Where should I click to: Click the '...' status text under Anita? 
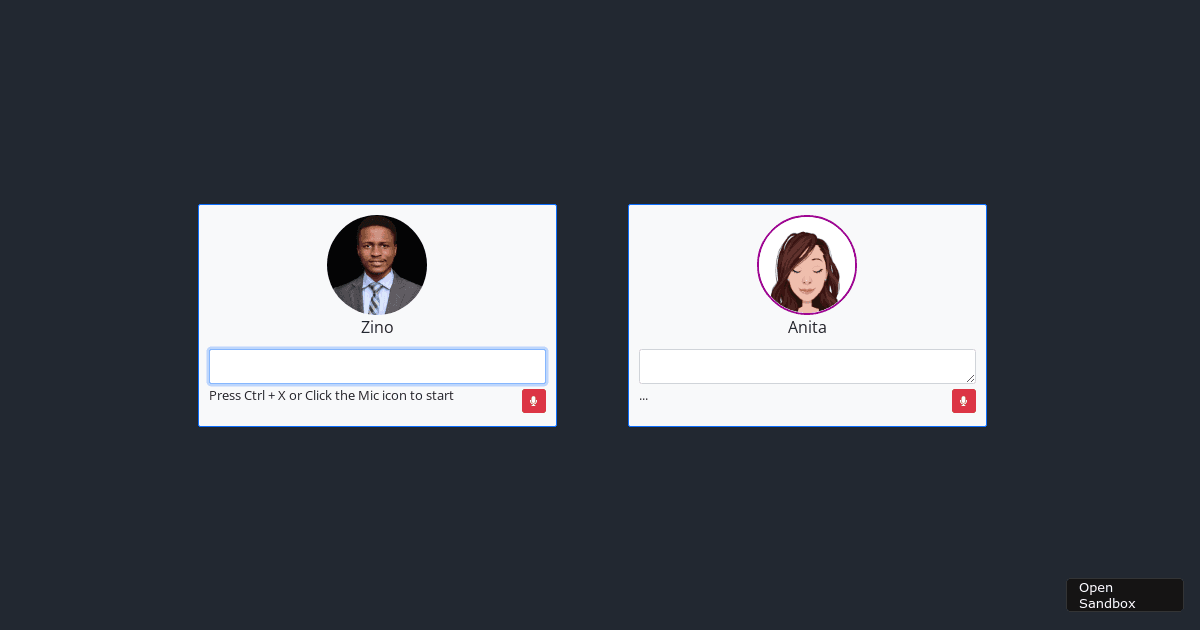pos(643,396)
